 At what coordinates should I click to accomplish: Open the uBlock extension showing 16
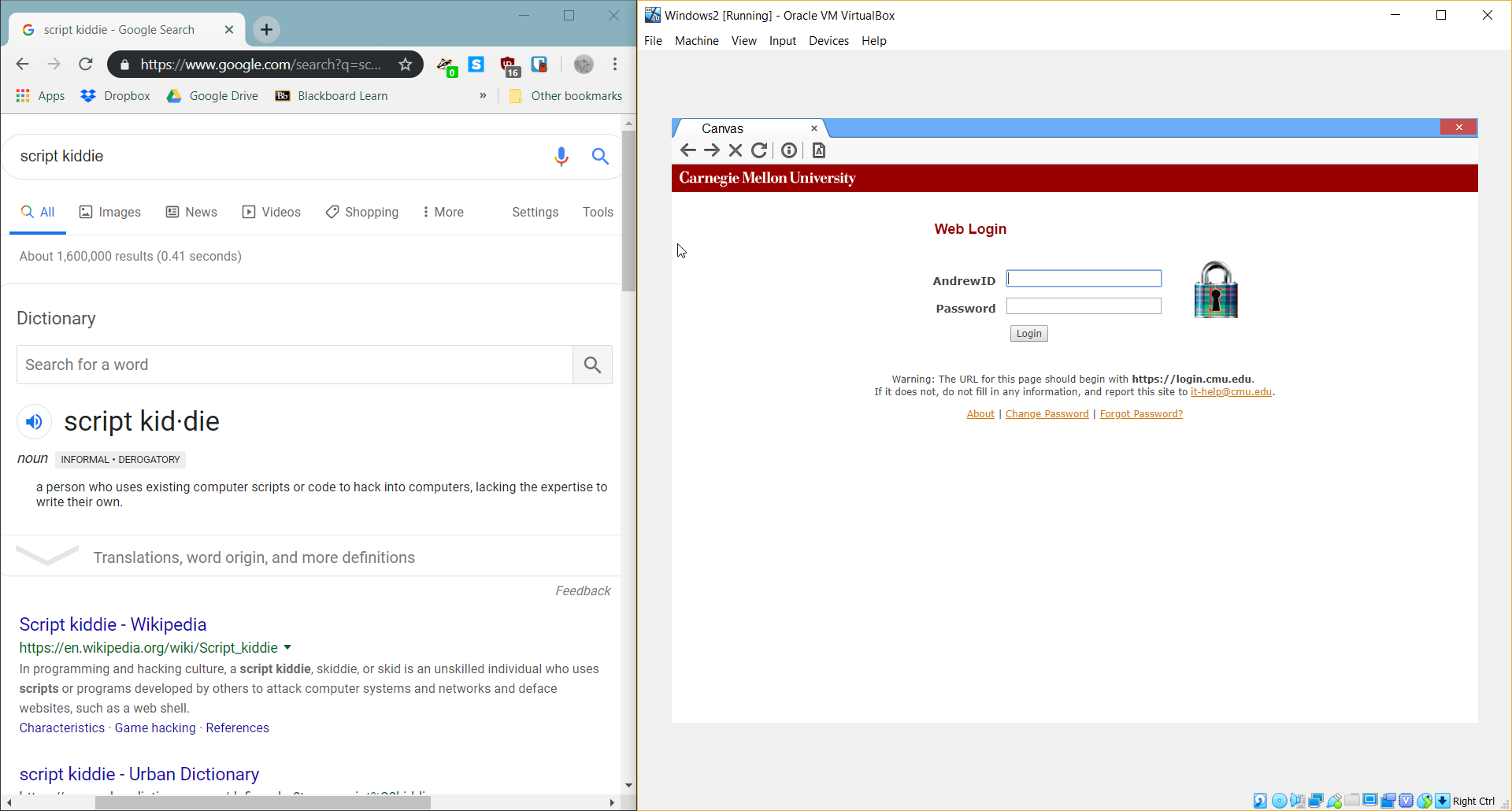click(510, 66)
